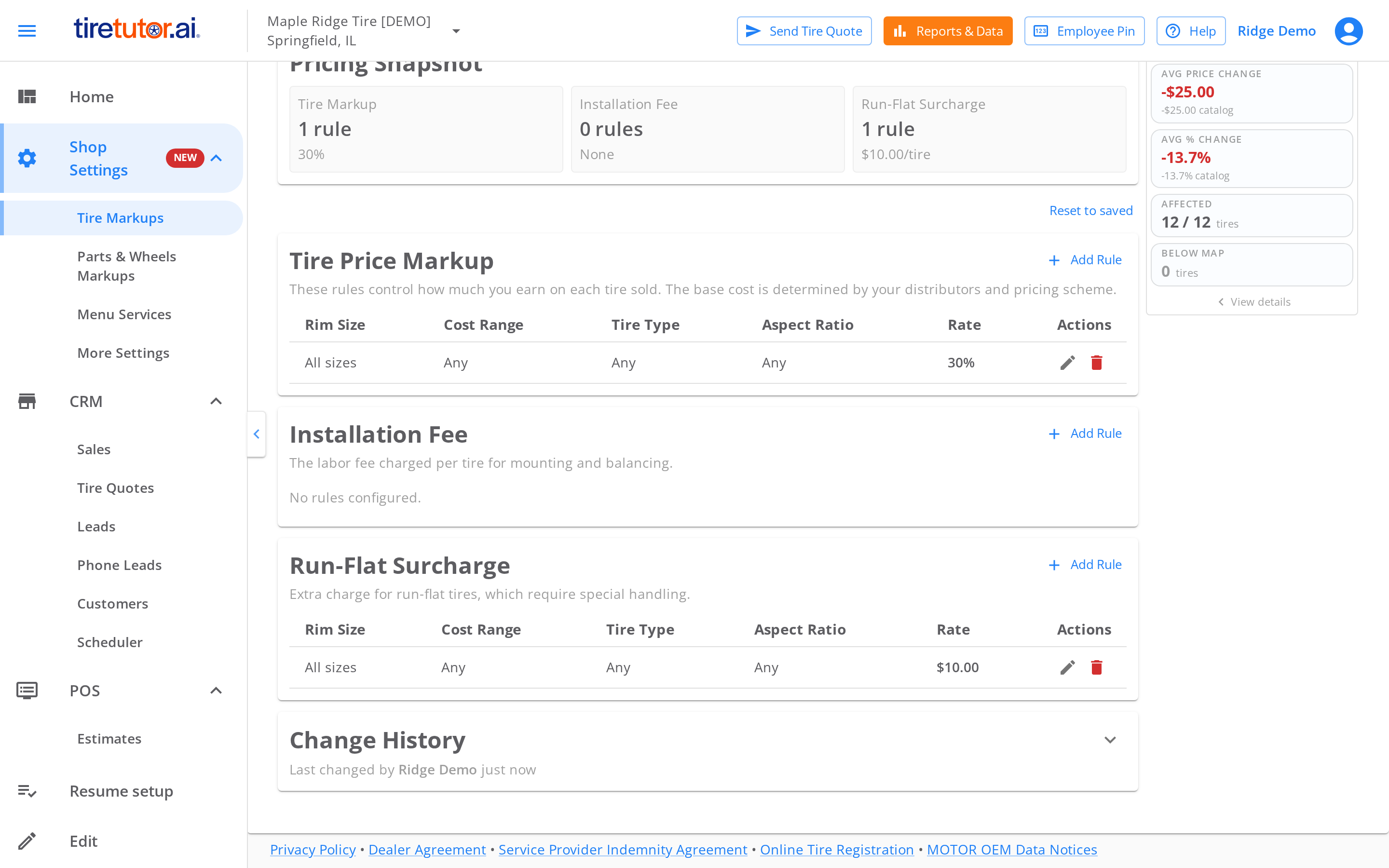Expand View details in the impact panel

point(1253,302)
